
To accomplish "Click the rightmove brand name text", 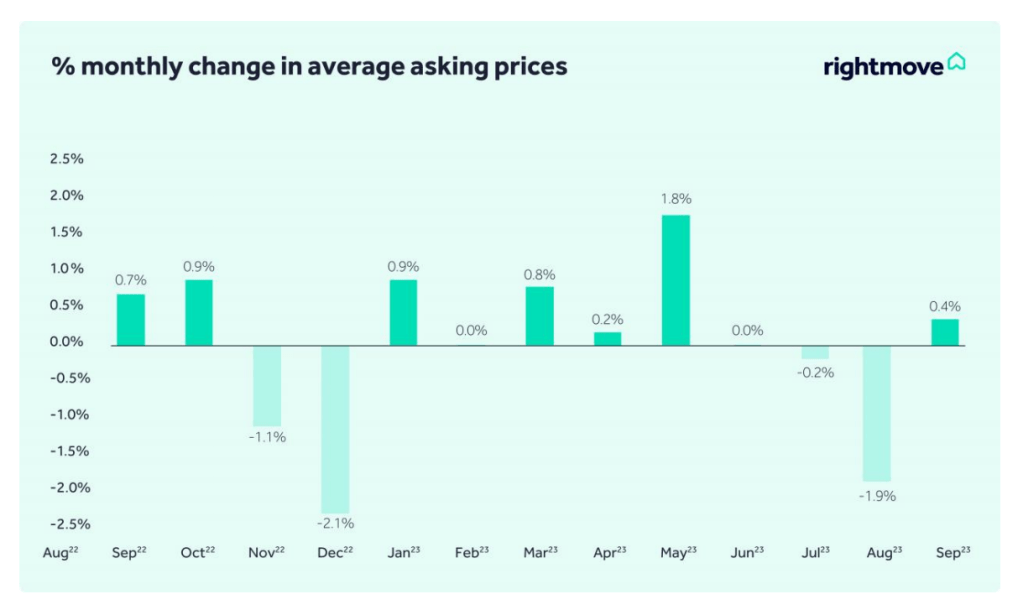I will click(x=883, y=67).
